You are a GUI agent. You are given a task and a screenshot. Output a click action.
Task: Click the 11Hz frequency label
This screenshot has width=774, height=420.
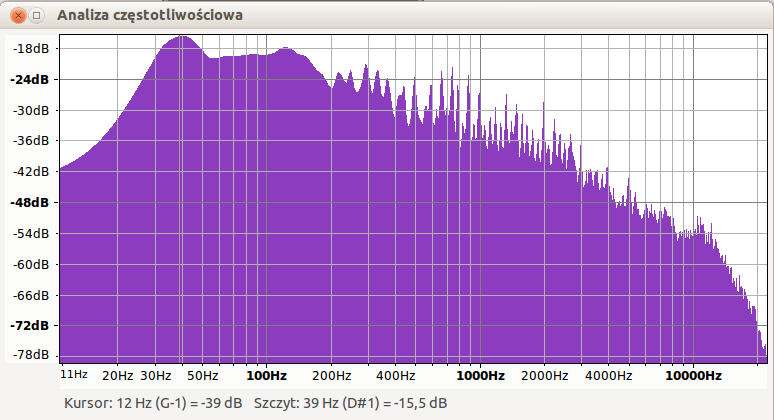(x=74, y=374)
